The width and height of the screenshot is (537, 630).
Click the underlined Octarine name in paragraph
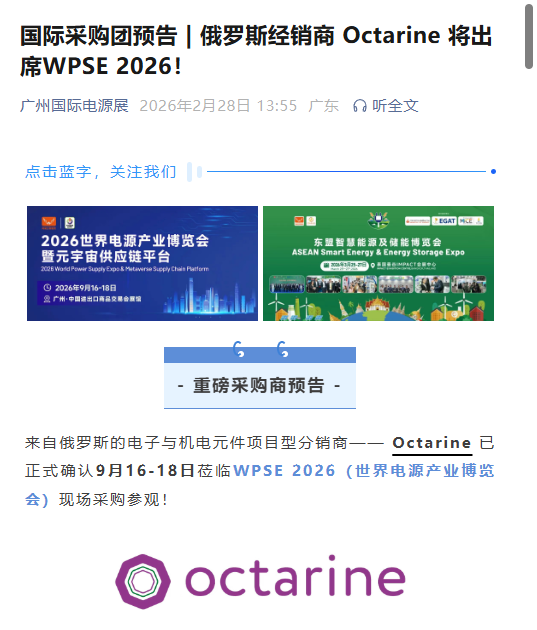point(432,443)
